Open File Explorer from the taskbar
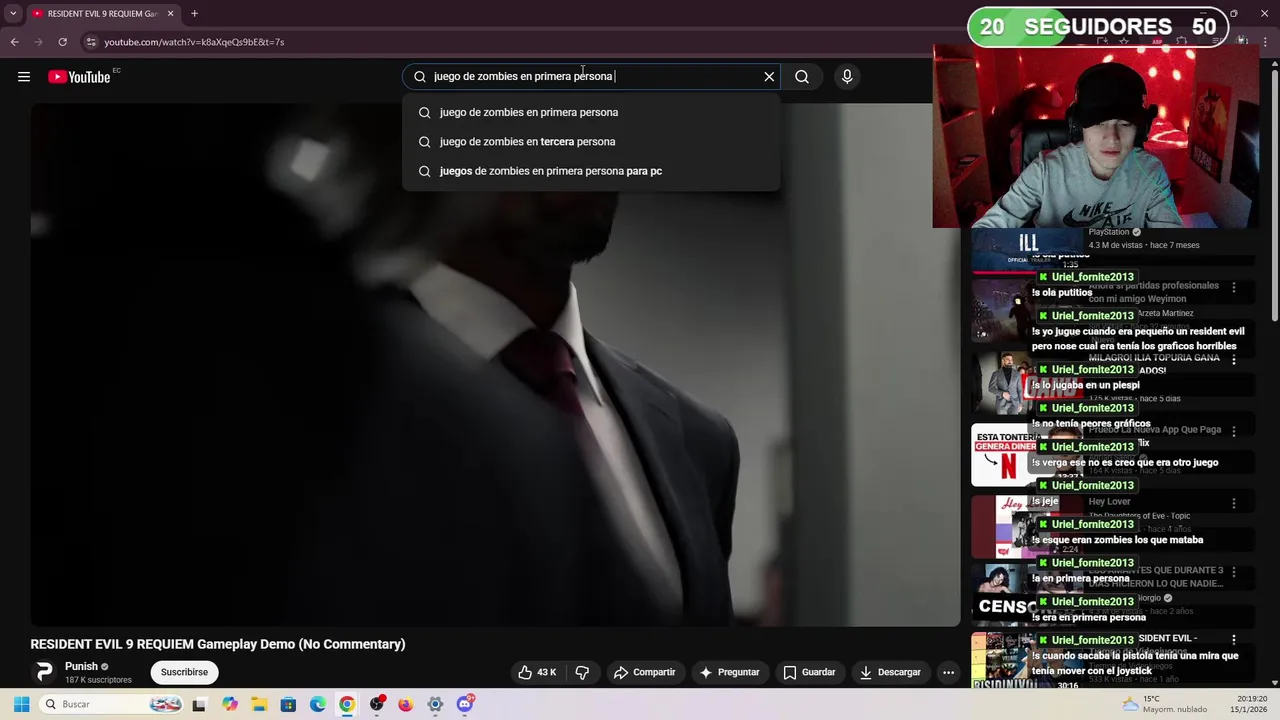This screenshot has width=1280, height=720. coord(259,704)
